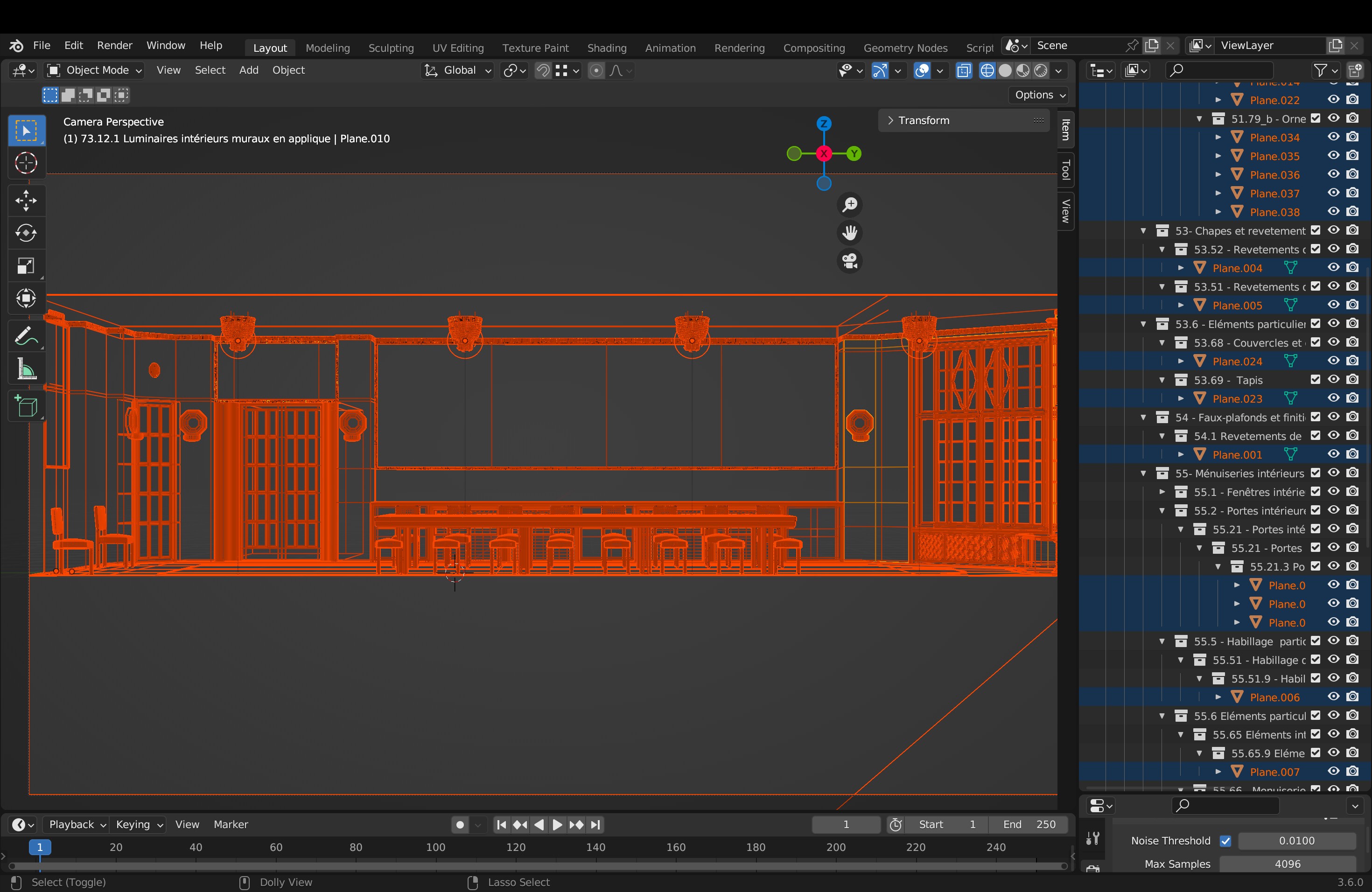The image size is (1372, 892).
Task: Toggle camera view in viewport
Action: pos(850,261)
